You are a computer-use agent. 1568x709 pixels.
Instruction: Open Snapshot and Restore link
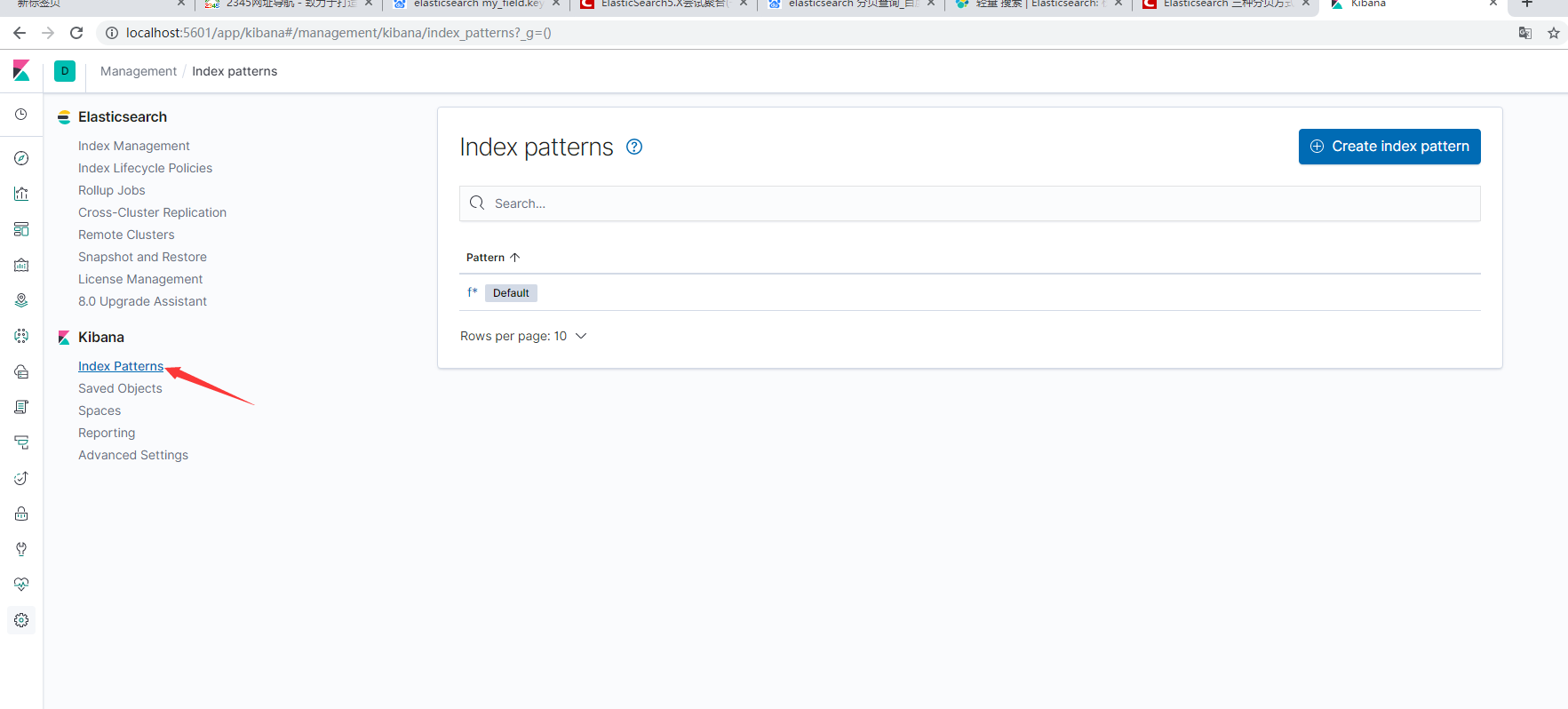pos(142,257)
